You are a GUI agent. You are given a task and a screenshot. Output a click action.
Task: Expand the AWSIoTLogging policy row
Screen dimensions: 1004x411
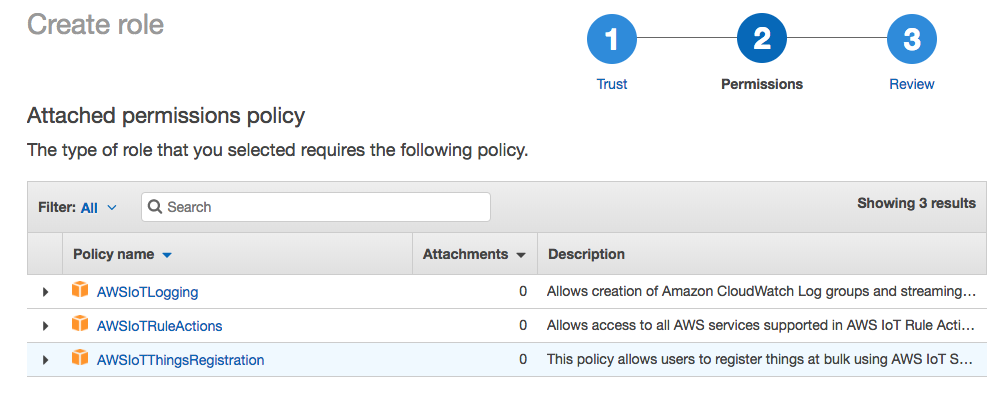45,293
